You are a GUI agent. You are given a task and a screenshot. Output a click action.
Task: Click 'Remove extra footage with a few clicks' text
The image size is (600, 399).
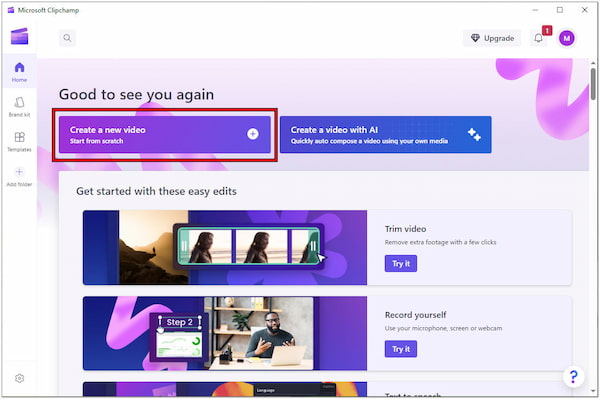440,242
